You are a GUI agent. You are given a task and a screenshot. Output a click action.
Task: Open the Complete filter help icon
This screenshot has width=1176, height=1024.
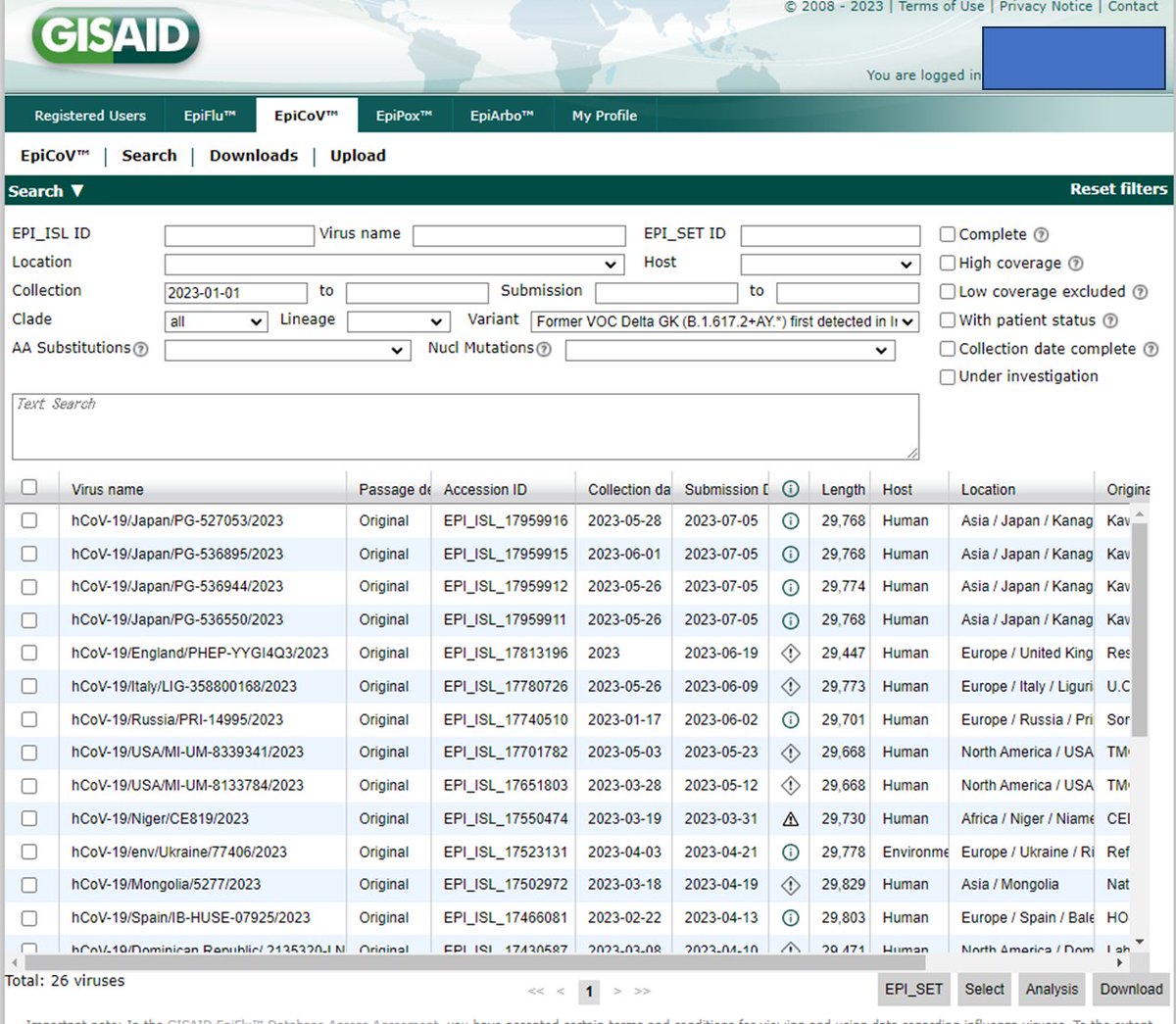[1042, 235]
